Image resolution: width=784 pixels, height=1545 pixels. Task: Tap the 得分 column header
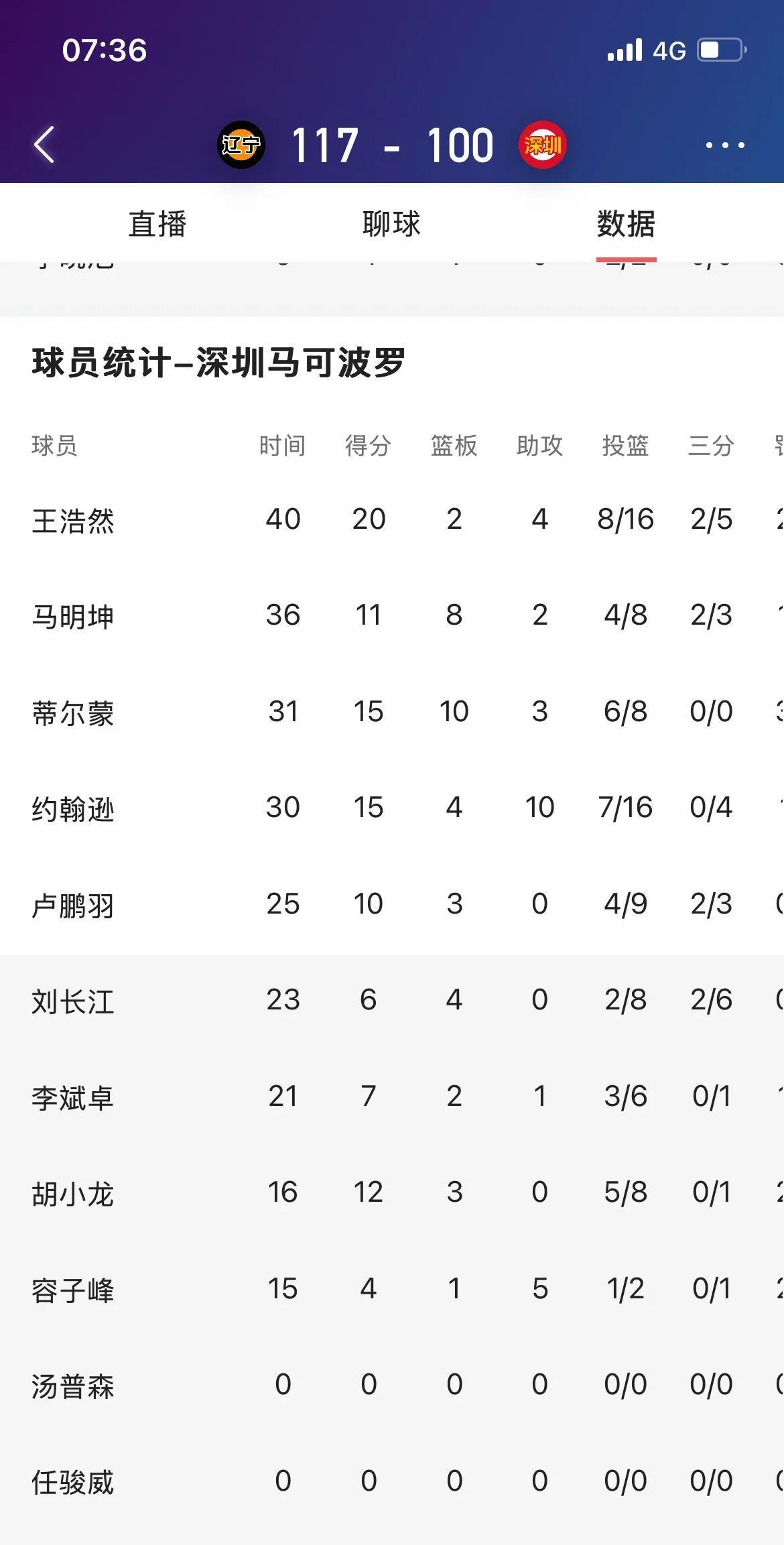pyautogui.click(x=367, y=444)
